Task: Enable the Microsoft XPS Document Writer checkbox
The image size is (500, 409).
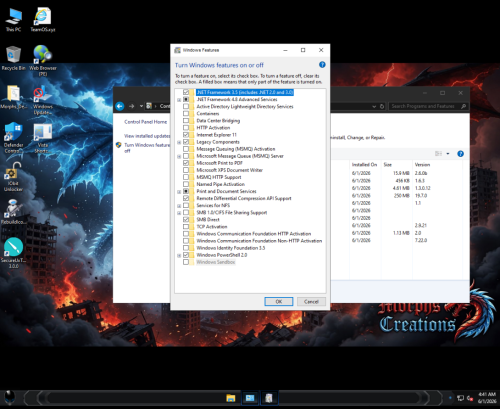Action: tap(186, 170)
